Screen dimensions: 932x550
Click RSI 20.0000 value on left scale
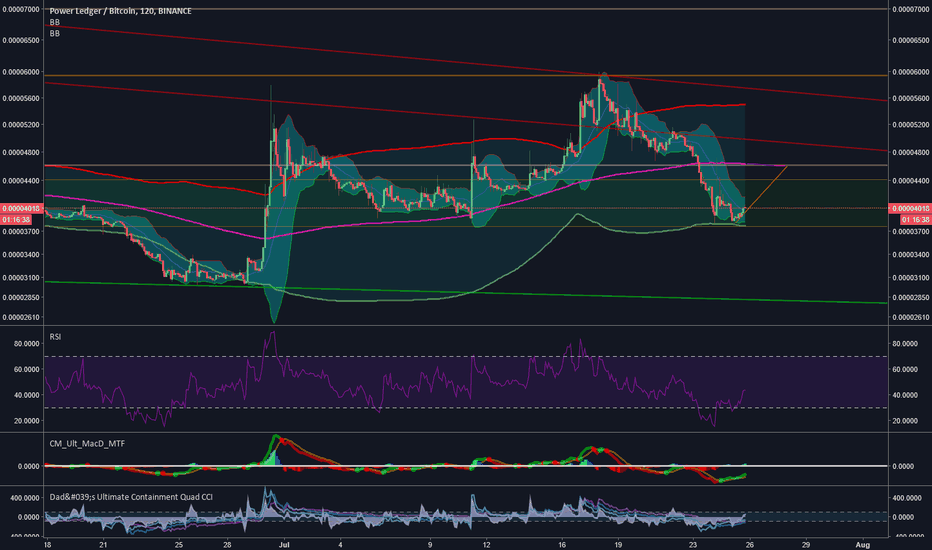tap(26, 421)
